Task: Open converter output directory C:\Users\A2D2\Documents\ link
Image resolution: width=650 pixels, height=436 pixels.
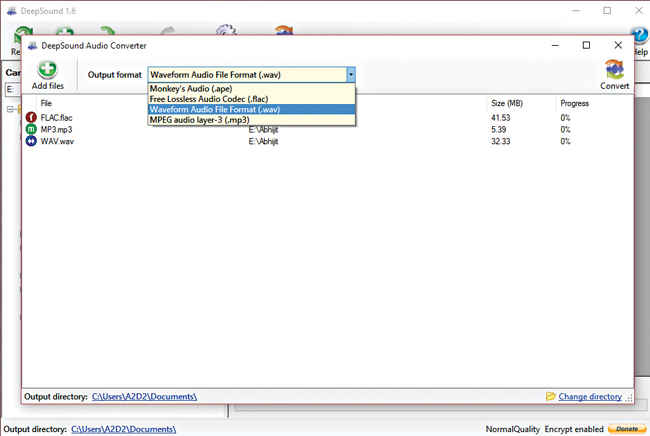Action: [144, 397]
